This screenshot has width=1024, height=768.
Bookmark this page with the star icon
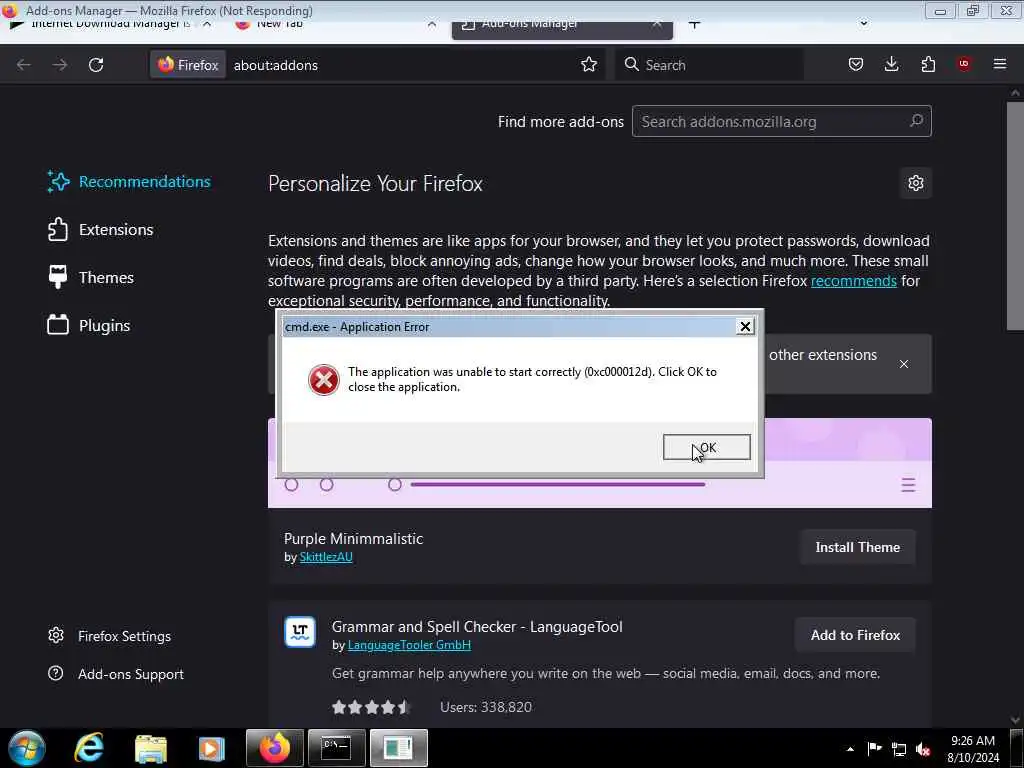(x=589, y=65)
